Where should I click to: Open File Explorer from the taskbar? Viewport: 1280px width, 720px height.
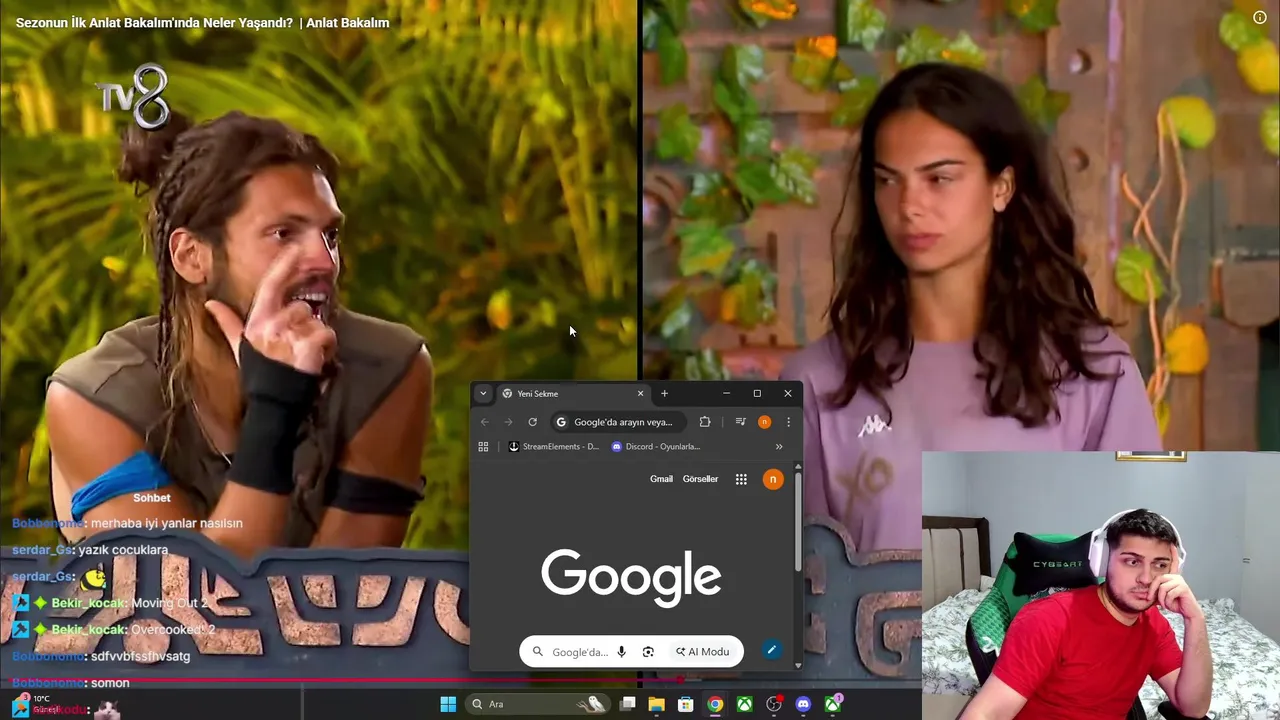(657, 704)
